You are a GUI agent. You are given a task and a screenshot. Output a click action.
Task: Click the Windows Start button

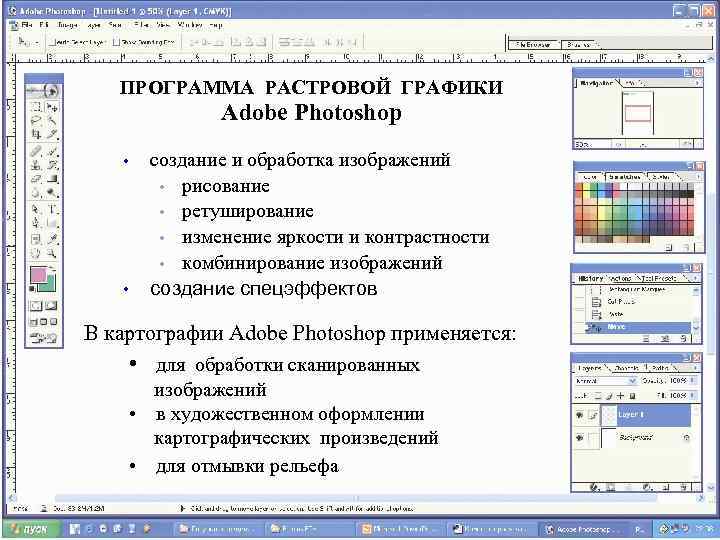pos(30,529)
